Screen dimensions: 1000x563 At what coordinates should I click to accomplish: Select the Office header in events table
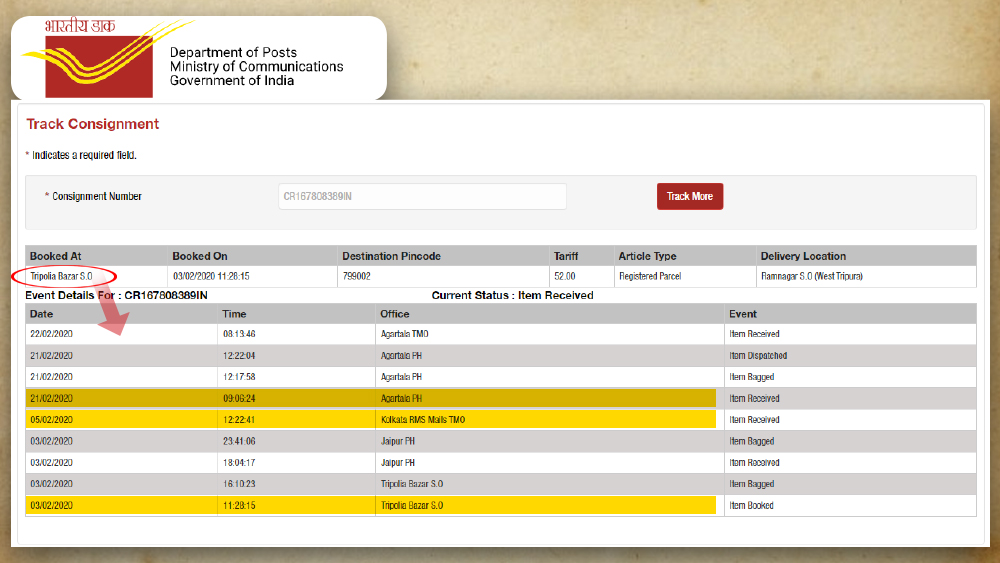click(x=395, y=314)
